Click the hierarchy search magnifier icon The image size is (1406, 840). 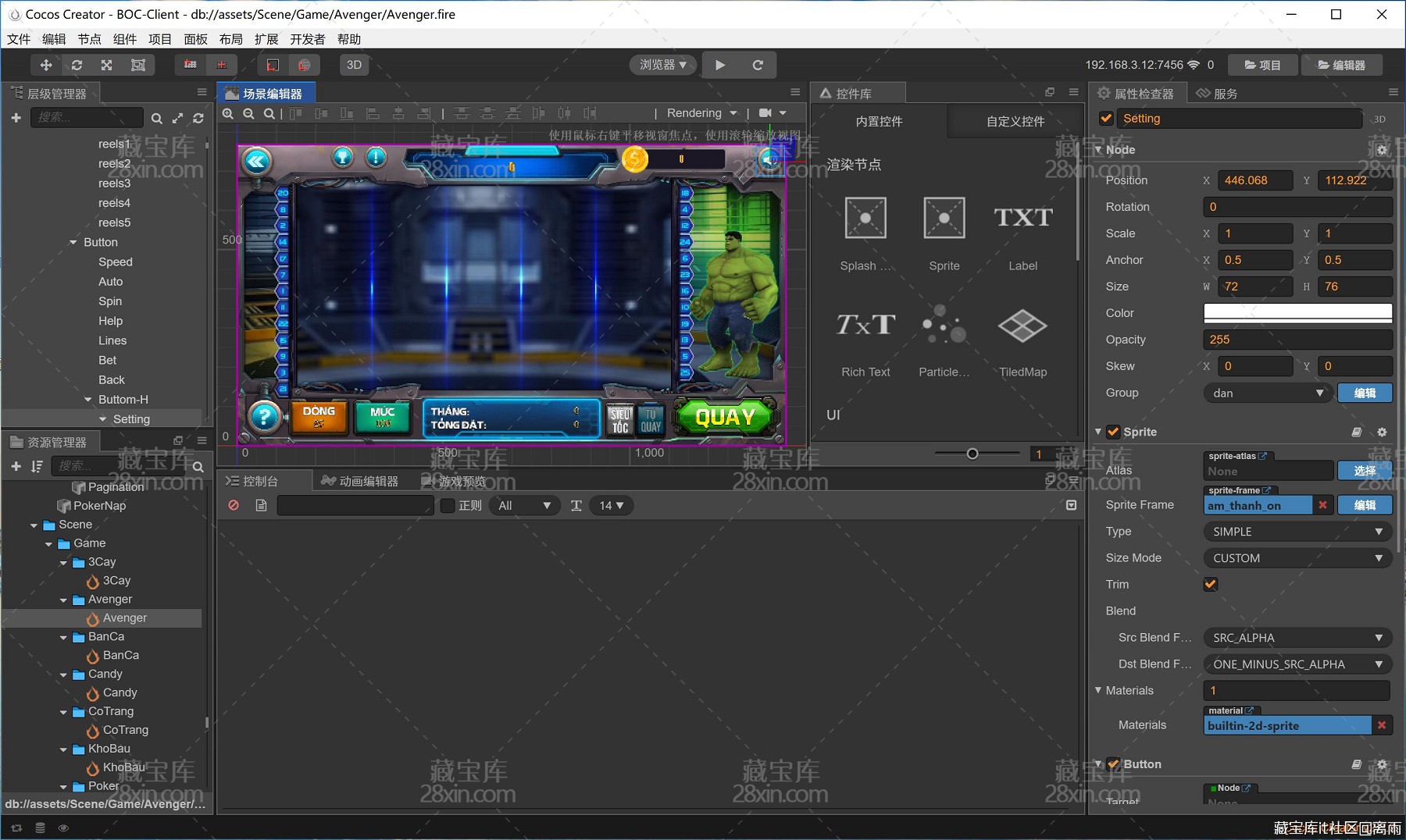click(x=157, y=118)
